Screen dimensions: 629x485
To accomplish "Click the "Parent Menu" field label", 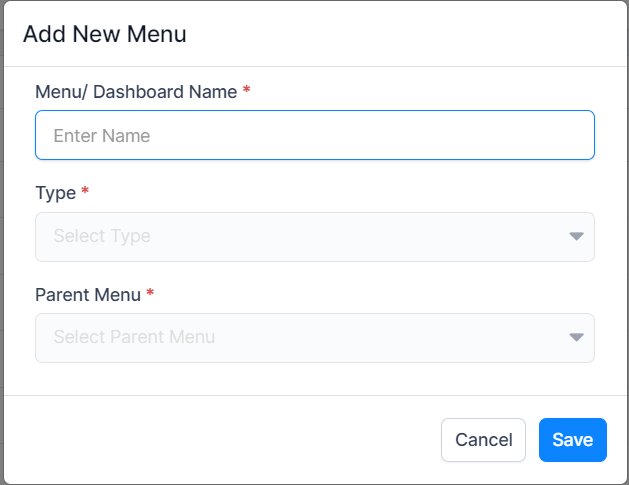I will click(88, 294).
